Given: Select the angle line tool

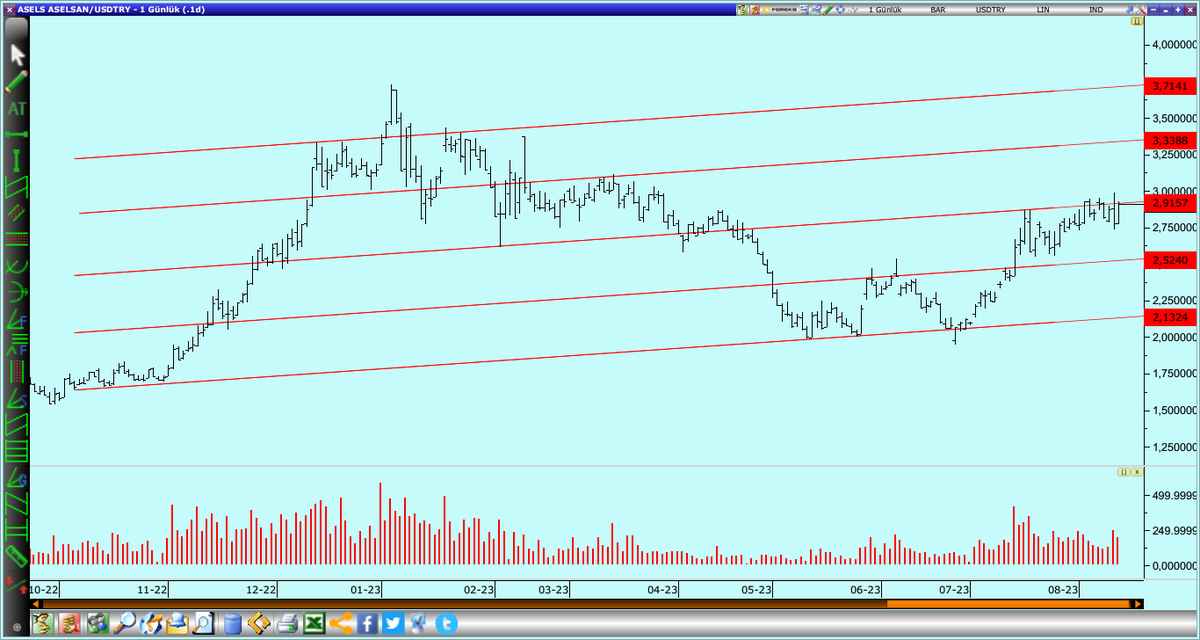Looking at the screenshot, I should (x=17, y=399).
